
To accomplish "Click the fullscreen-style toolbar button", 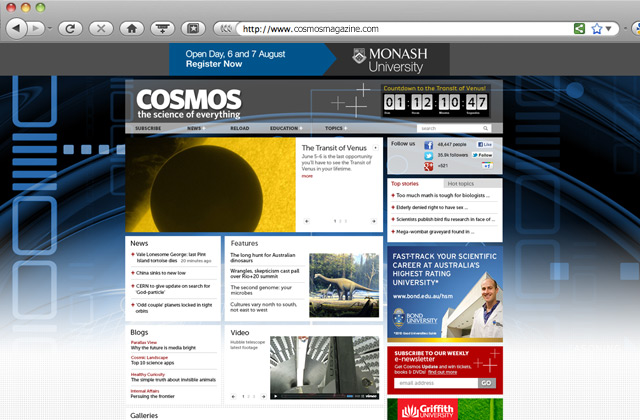I will tap(193, 29).
